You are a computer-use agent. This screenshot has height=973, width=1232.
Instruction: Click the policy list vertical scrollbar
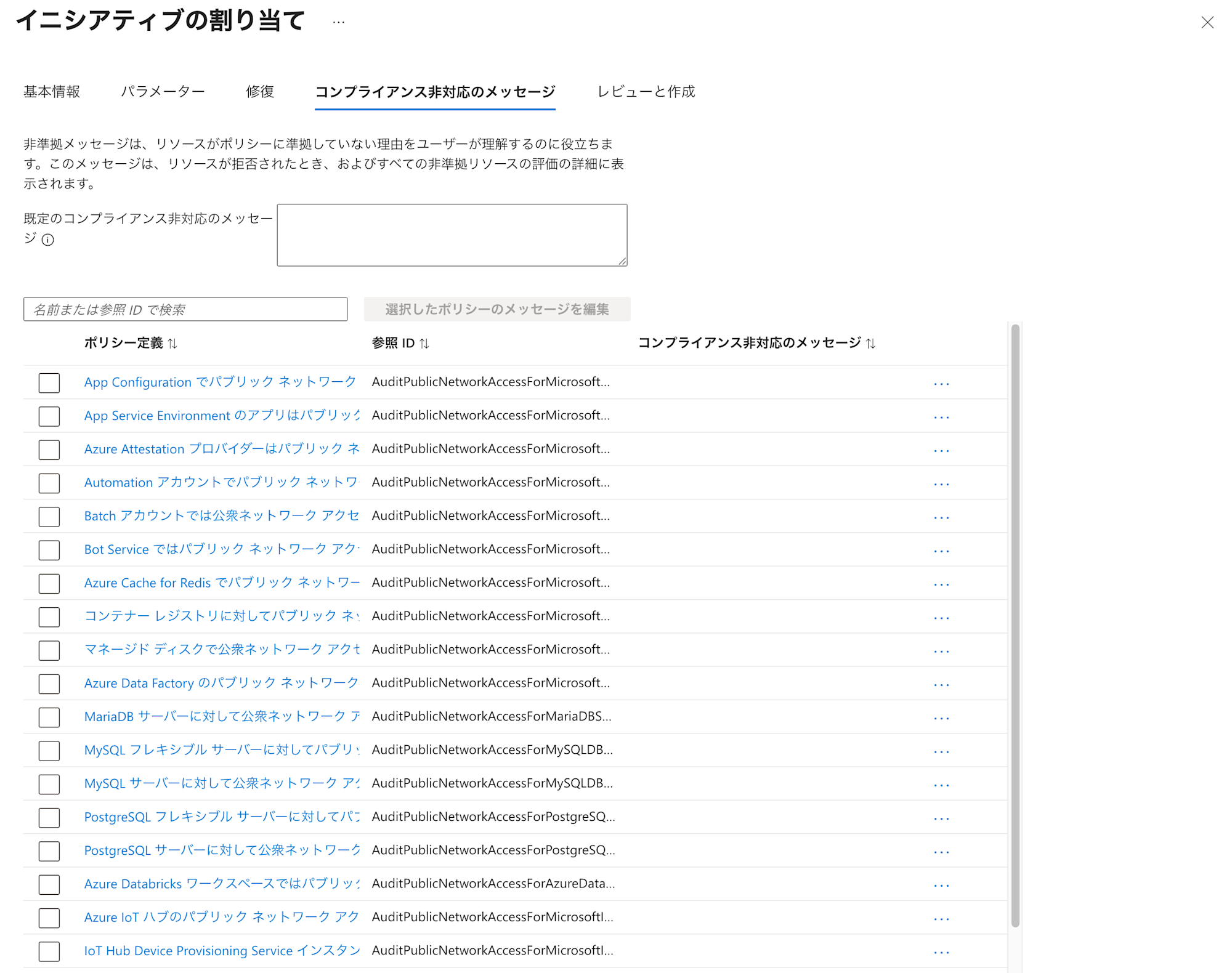point(1015,625)
